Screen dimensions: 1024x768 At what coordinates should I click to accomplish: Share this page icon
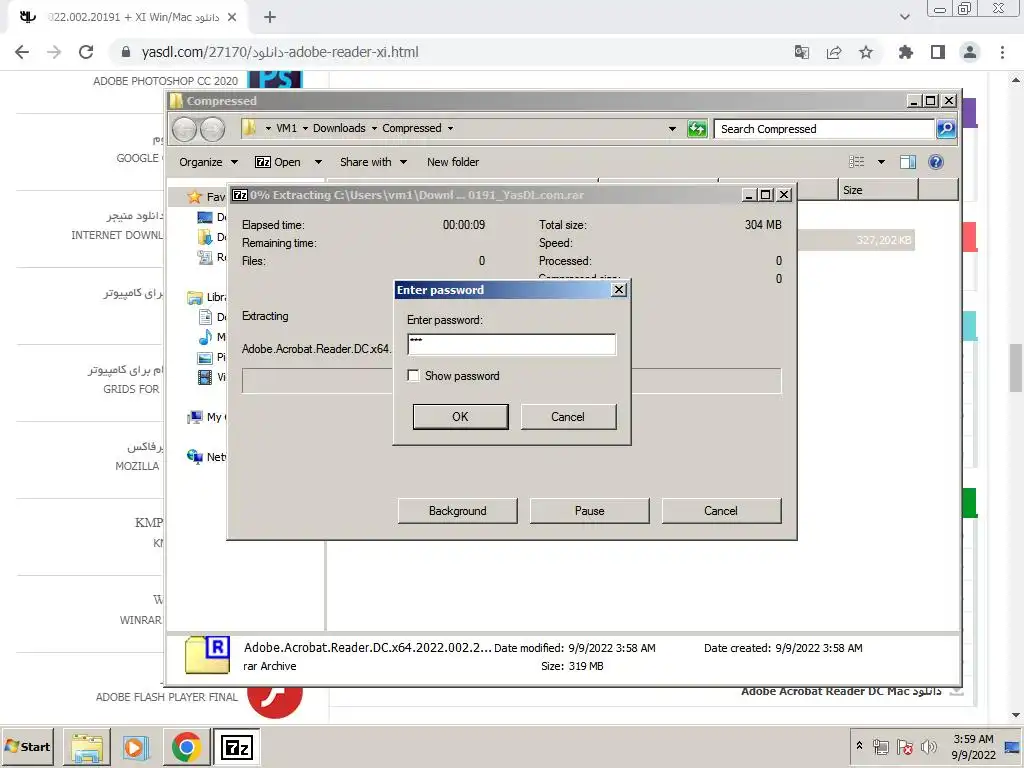point(834,52)
